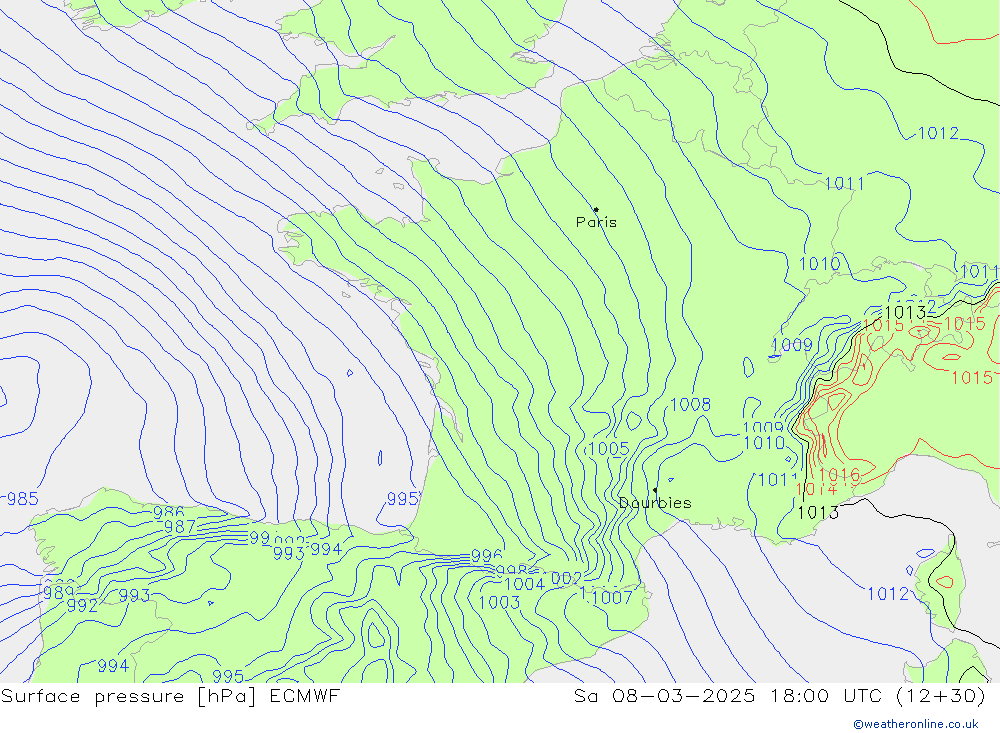Click the 996 pressure label
The height and width of the screenshot is (733, 1000).
point(487,556)
